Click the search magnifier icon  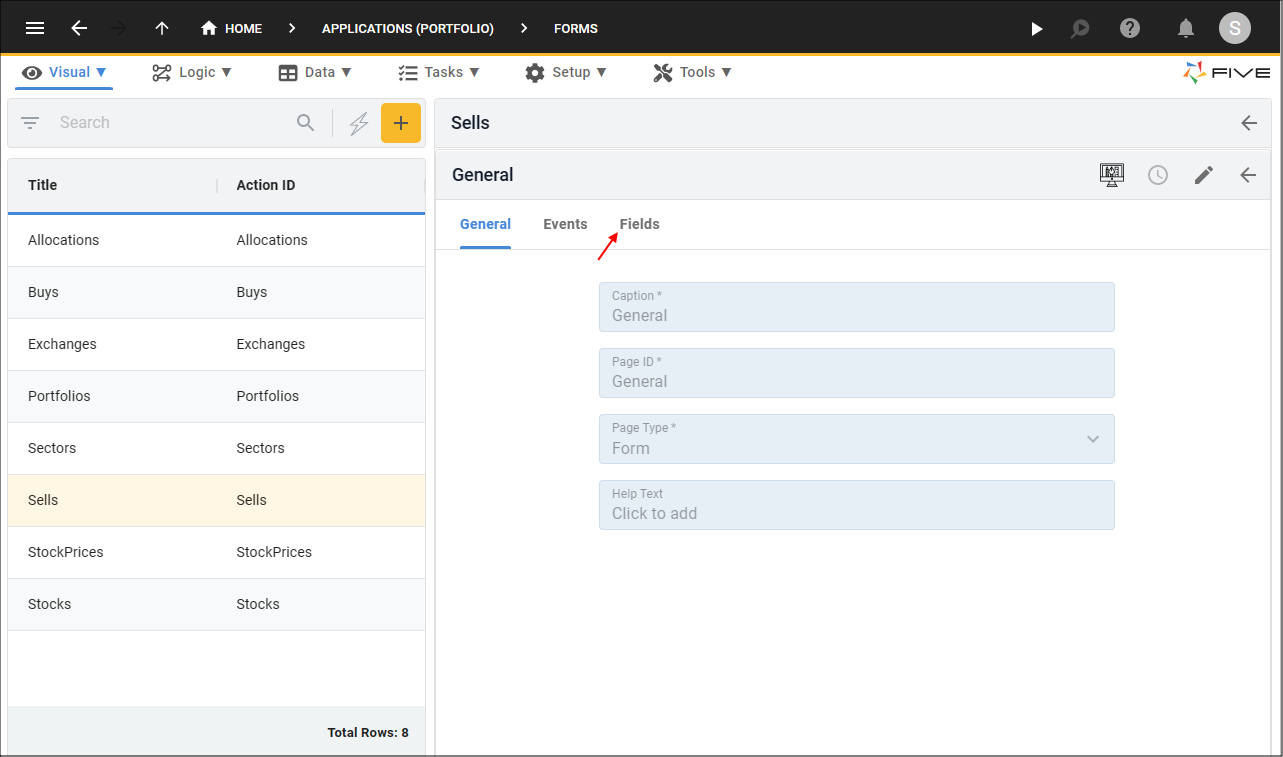(x=306, y=123)
